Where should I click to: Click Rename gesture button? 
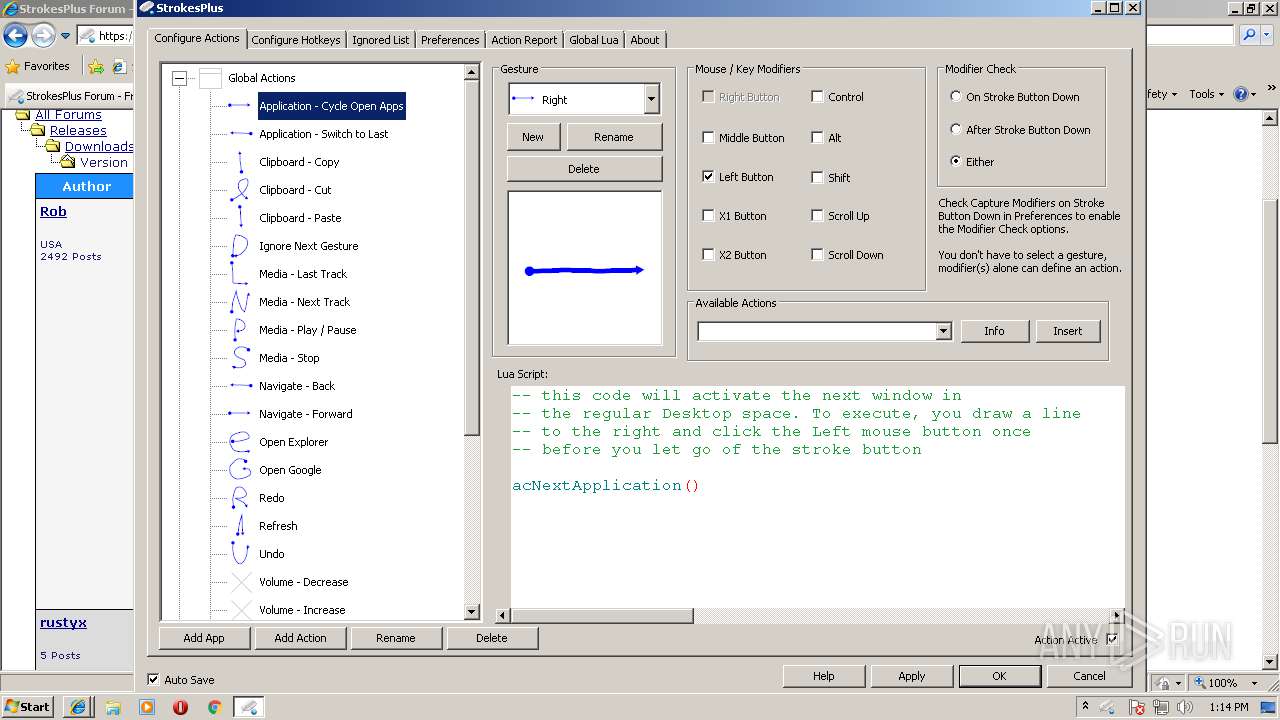[614, 137]
